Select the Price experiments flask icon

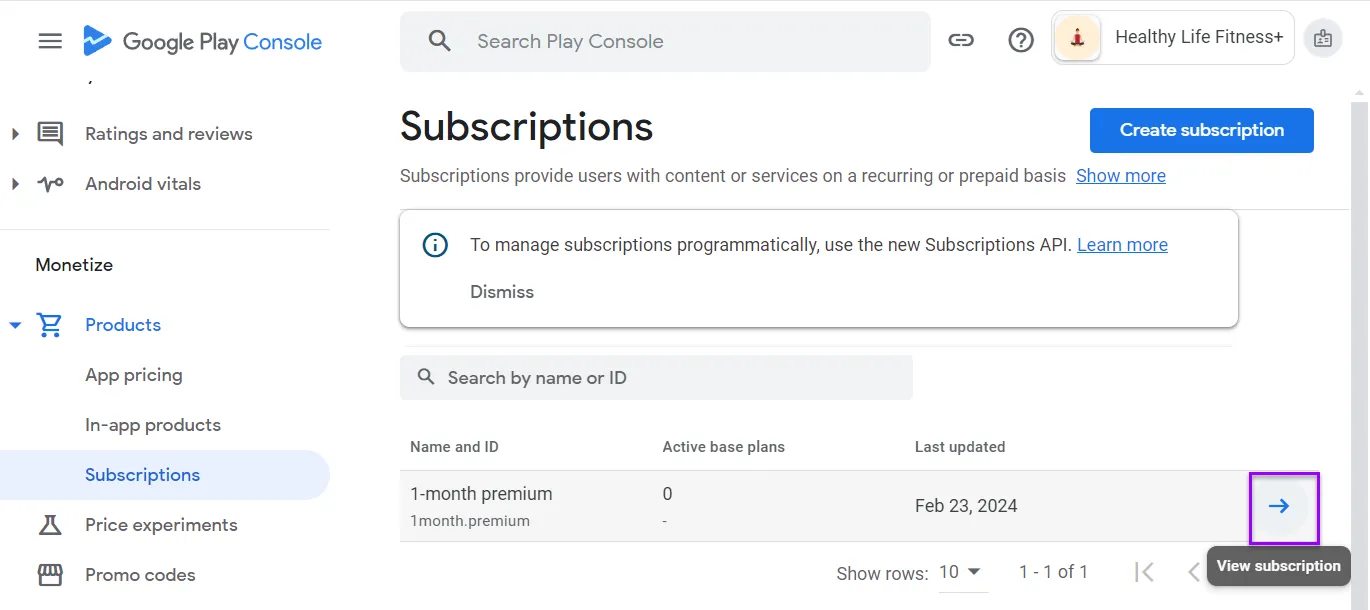point(49,524)
